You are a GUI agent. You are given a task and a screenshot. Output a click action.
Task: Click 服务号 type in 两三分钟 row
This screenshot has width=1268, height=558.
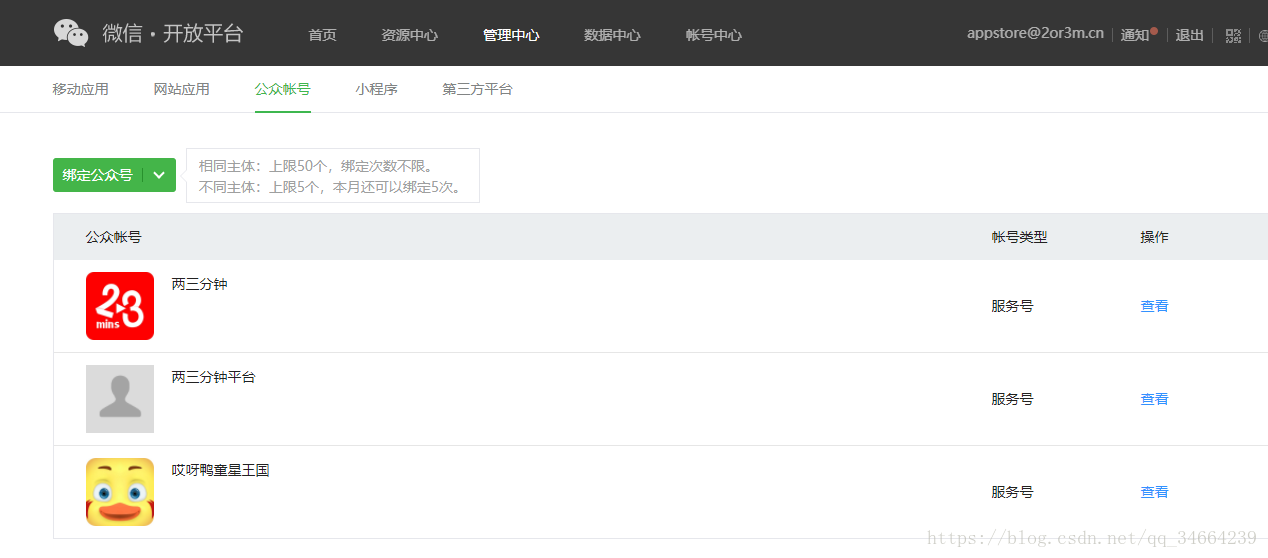coord(1012,306)
